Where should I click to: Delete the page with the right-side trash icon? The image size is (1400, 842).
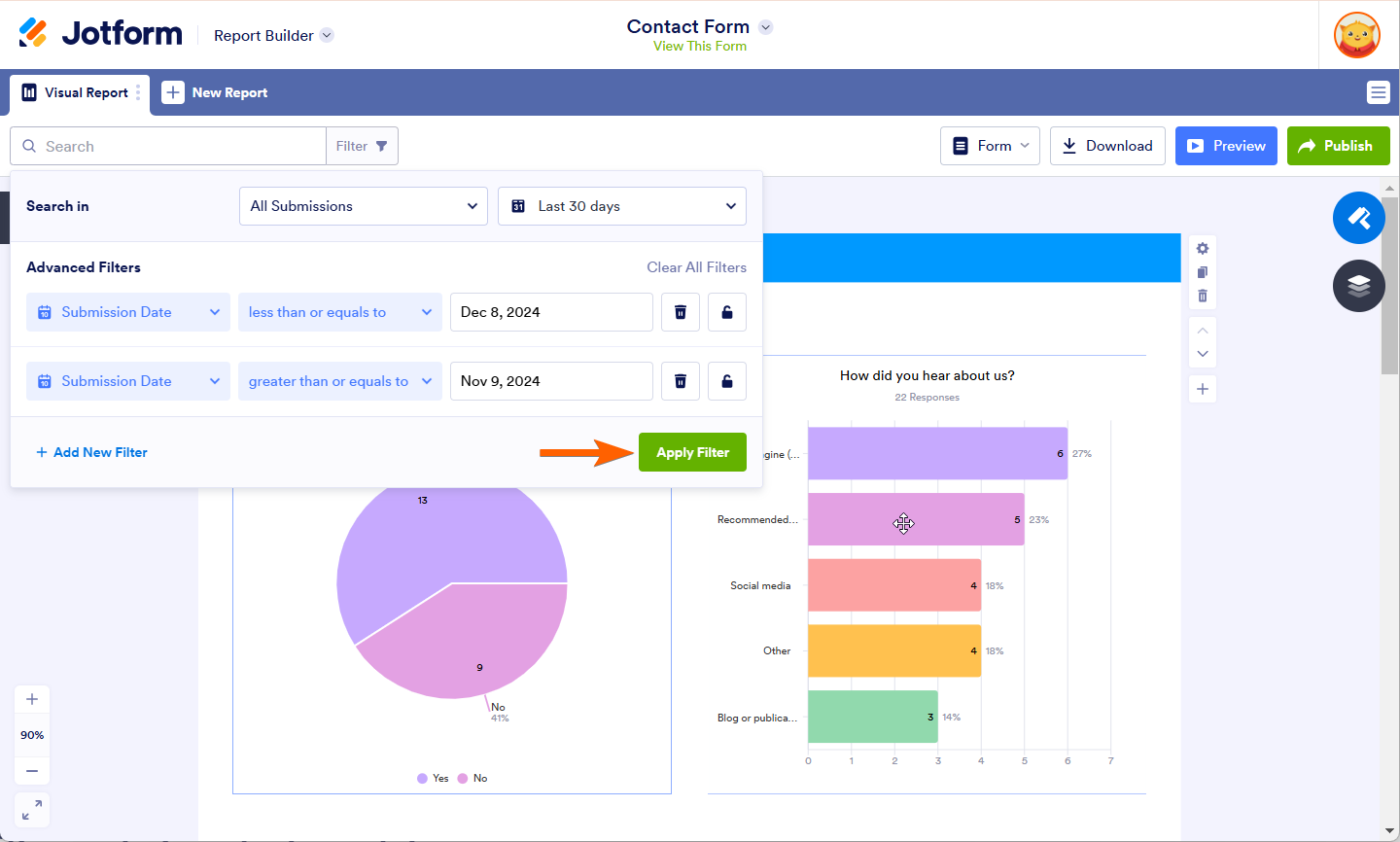point(1203,296)
